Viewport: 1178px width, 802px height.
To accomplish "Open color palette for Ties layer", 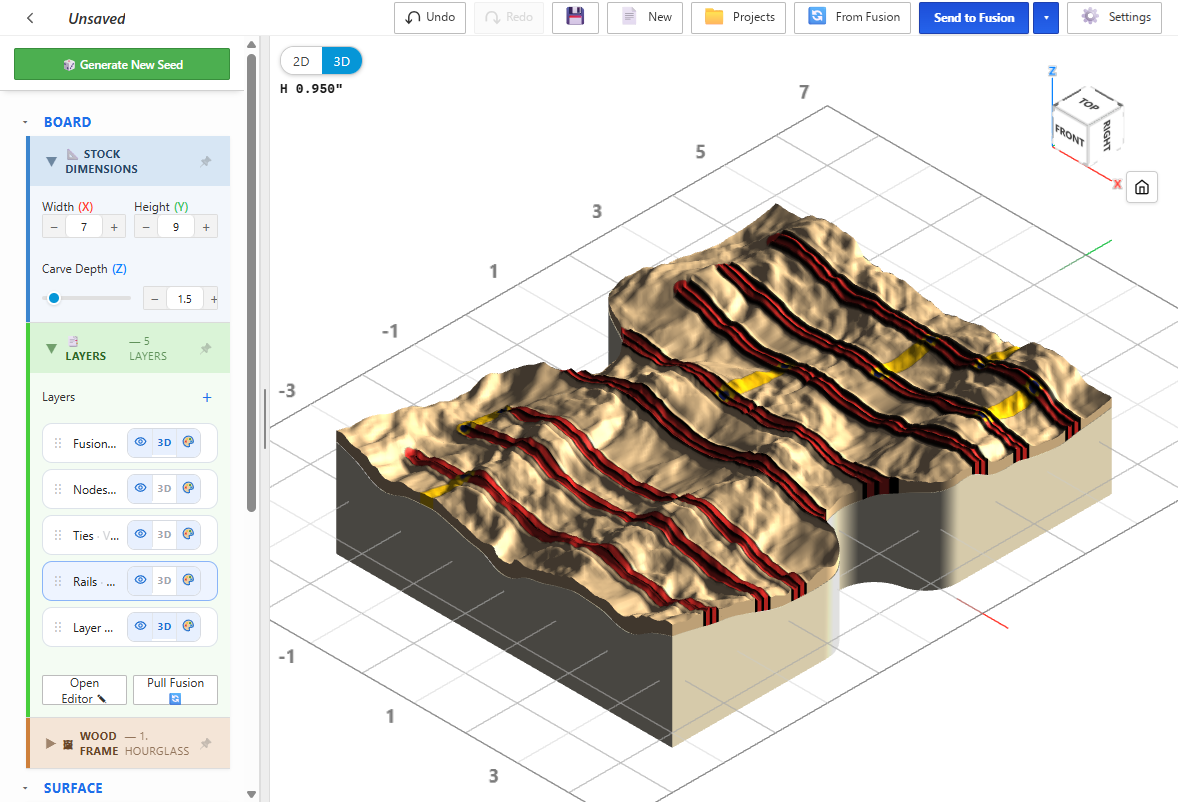I will pyautogui.click(x=189, y=535).
